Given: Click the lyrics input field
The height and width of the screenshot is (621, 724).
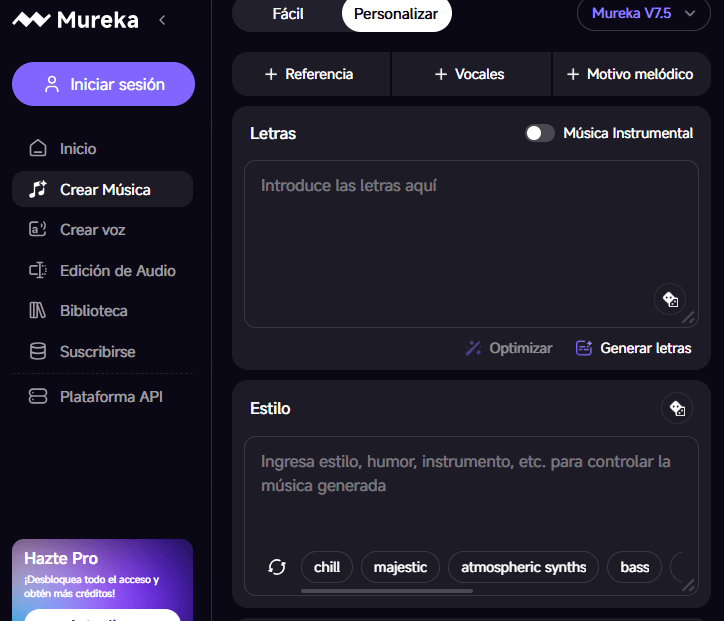Looking at the screenshot, I should pos(471,244).
